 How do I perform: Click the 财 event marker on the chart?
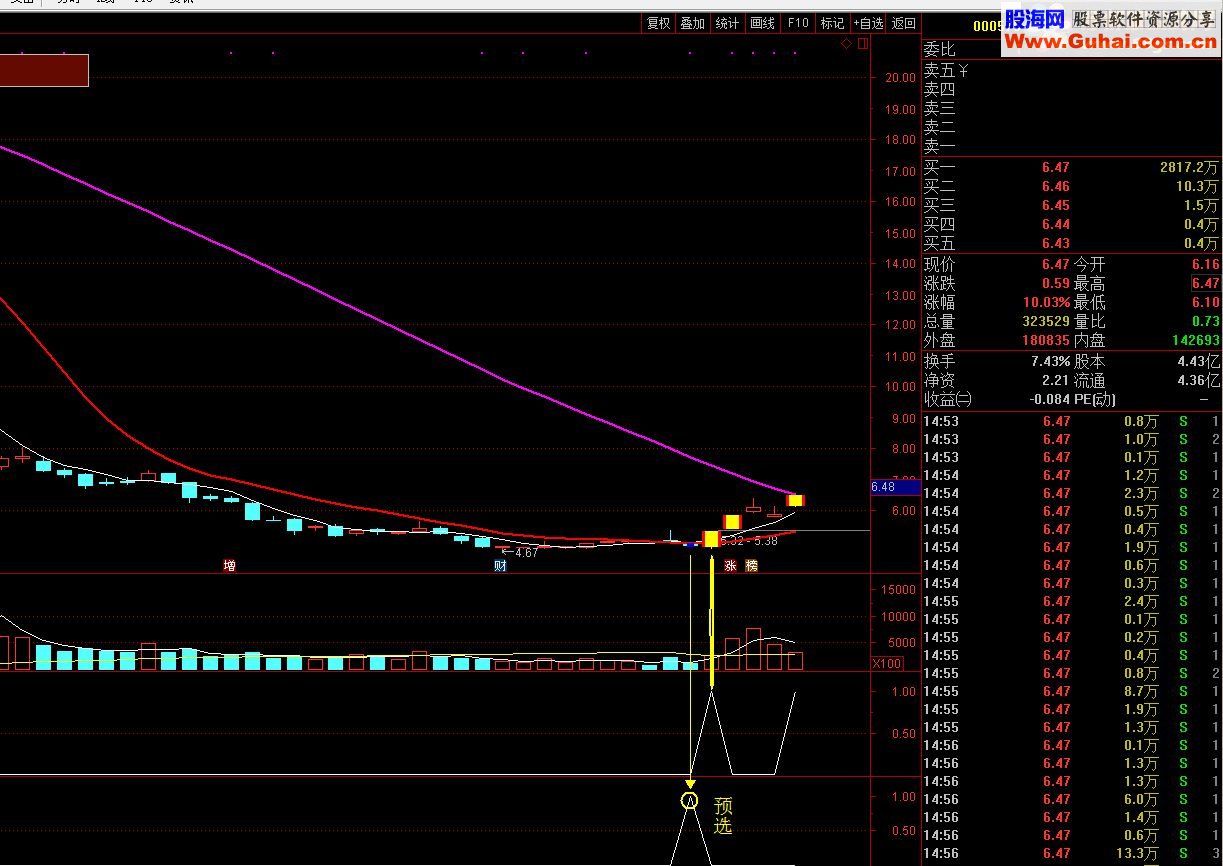[x=500, y=566]
